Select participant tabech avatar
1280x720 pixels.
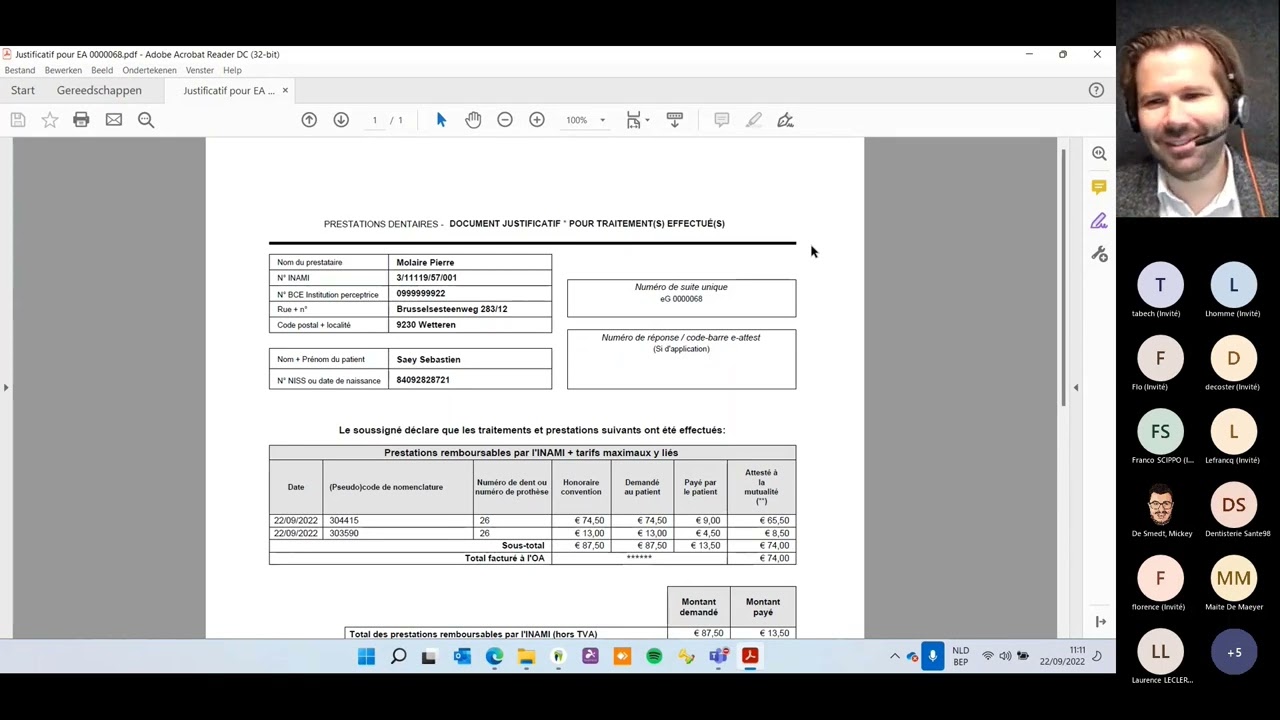pos(1160,285)
